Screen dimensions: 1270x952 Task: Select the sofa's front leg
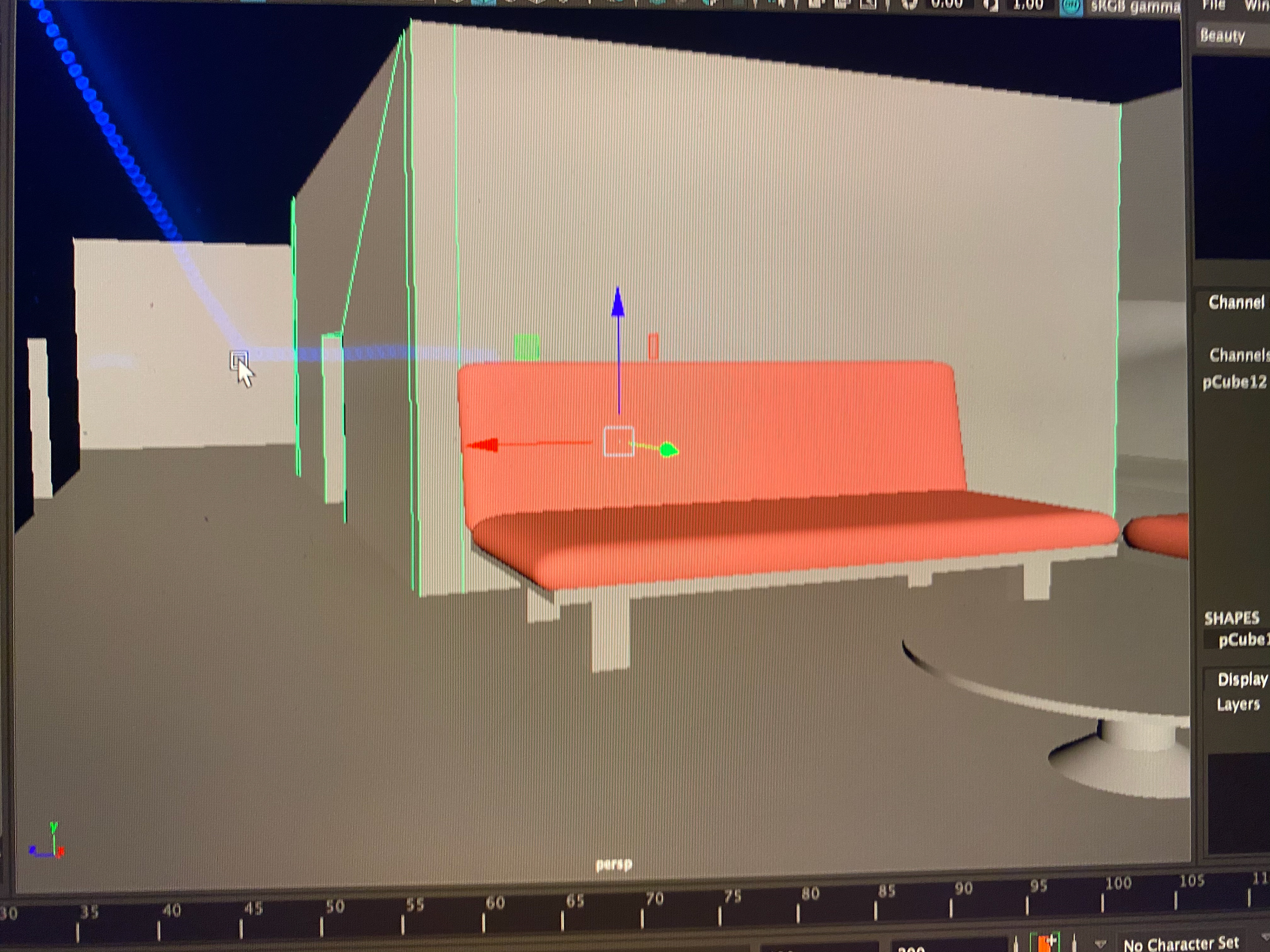pos(610,634)
